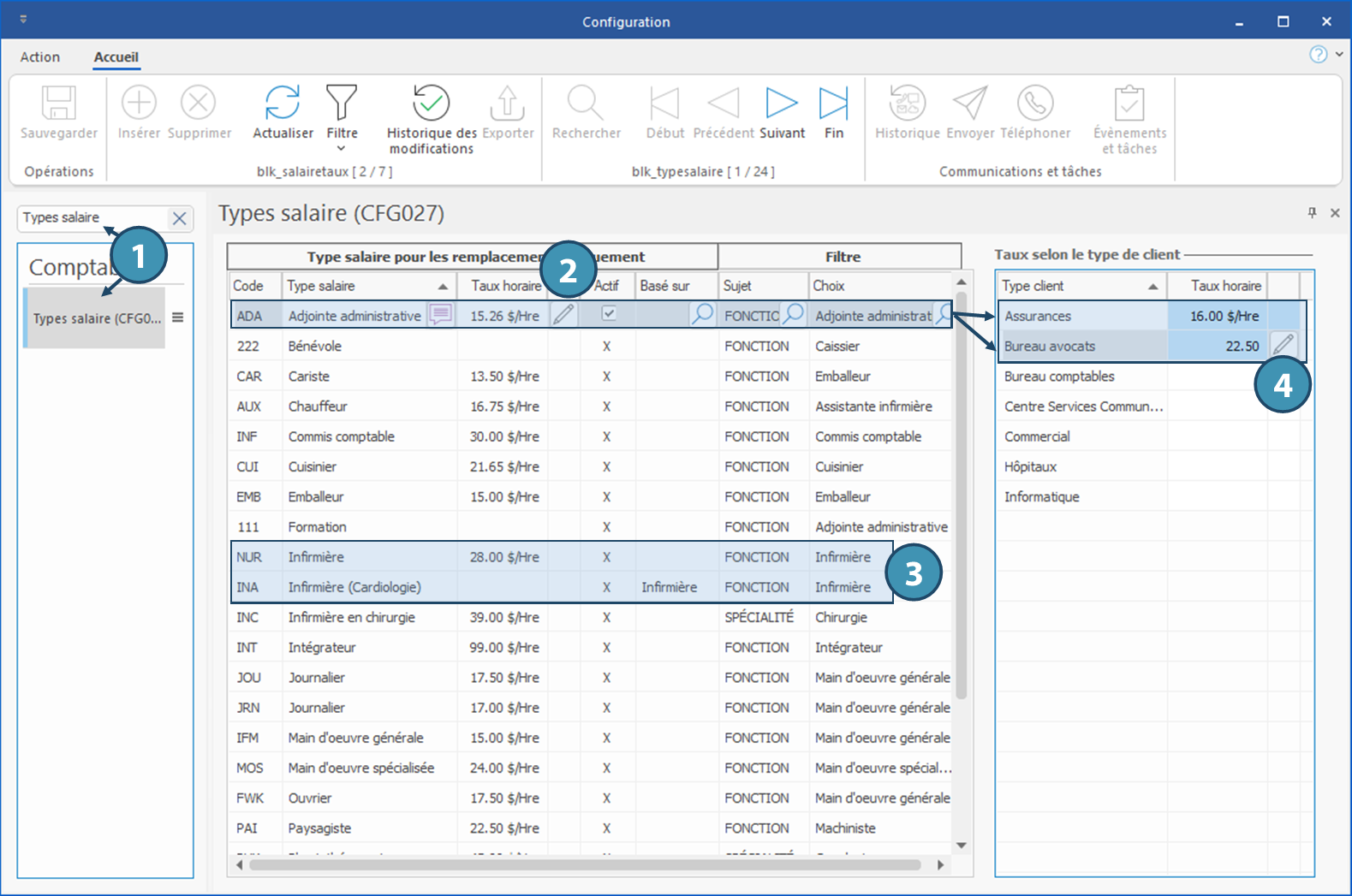This screenshot has height=896, width=1352.
Task: Go to next record with Suivant
Action: pos(781,104)
